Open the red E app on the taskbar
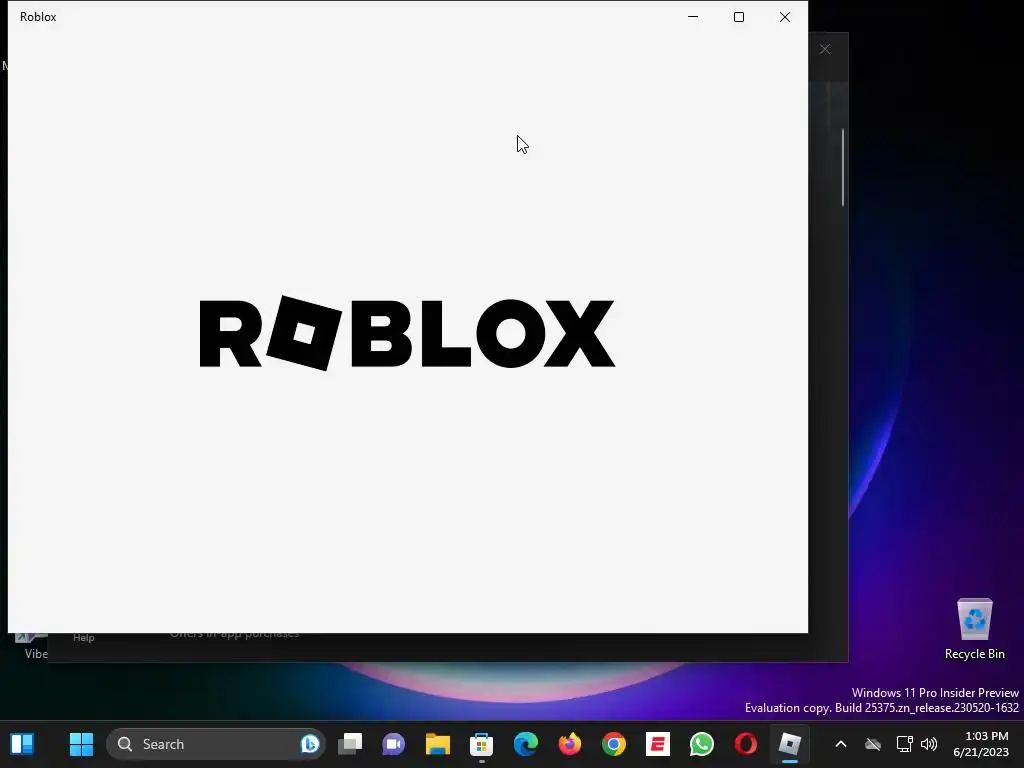Image resolution: width=1024 pixels, height=768 pixels. 658,744
